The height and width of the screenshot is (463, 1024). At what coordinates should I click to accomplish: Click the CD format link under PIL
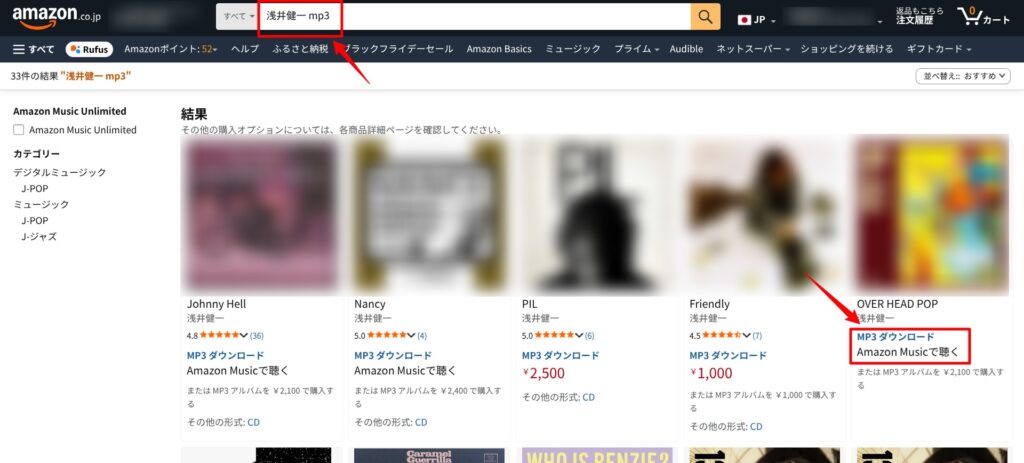(x=588, y=397)
